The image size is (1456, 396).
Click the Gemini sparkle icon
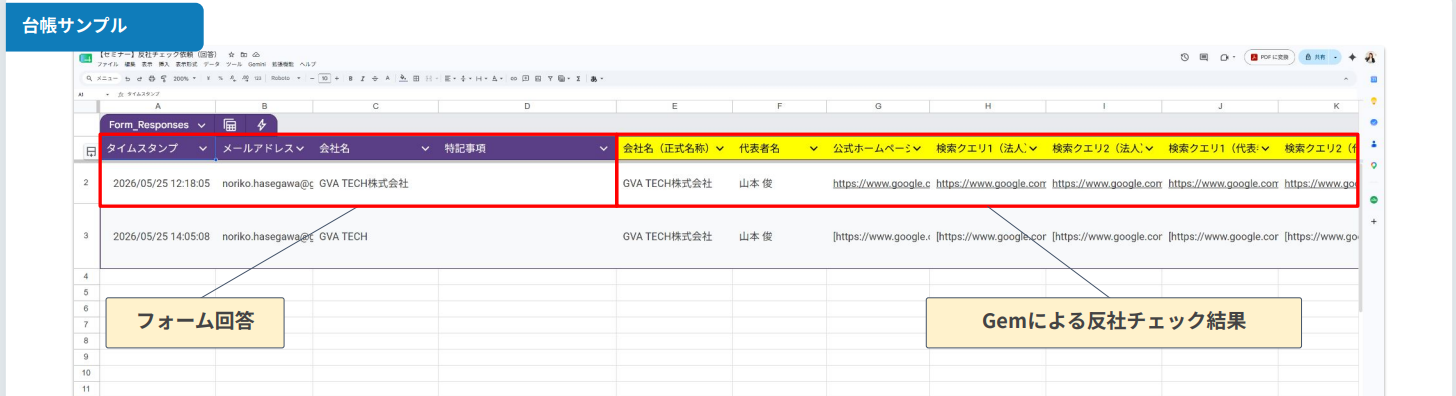coord(1352,57)
